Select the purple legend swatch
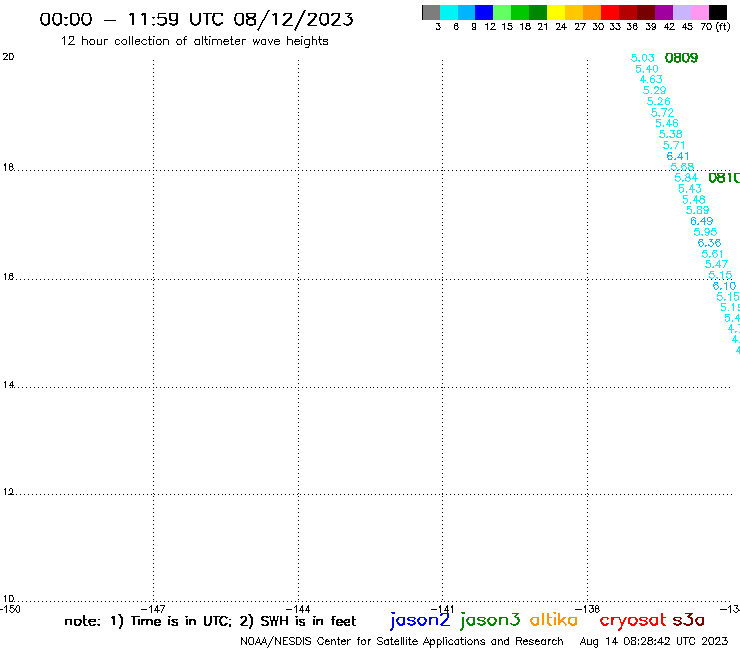This screenshot has width=740, height=650. [664, 12]
